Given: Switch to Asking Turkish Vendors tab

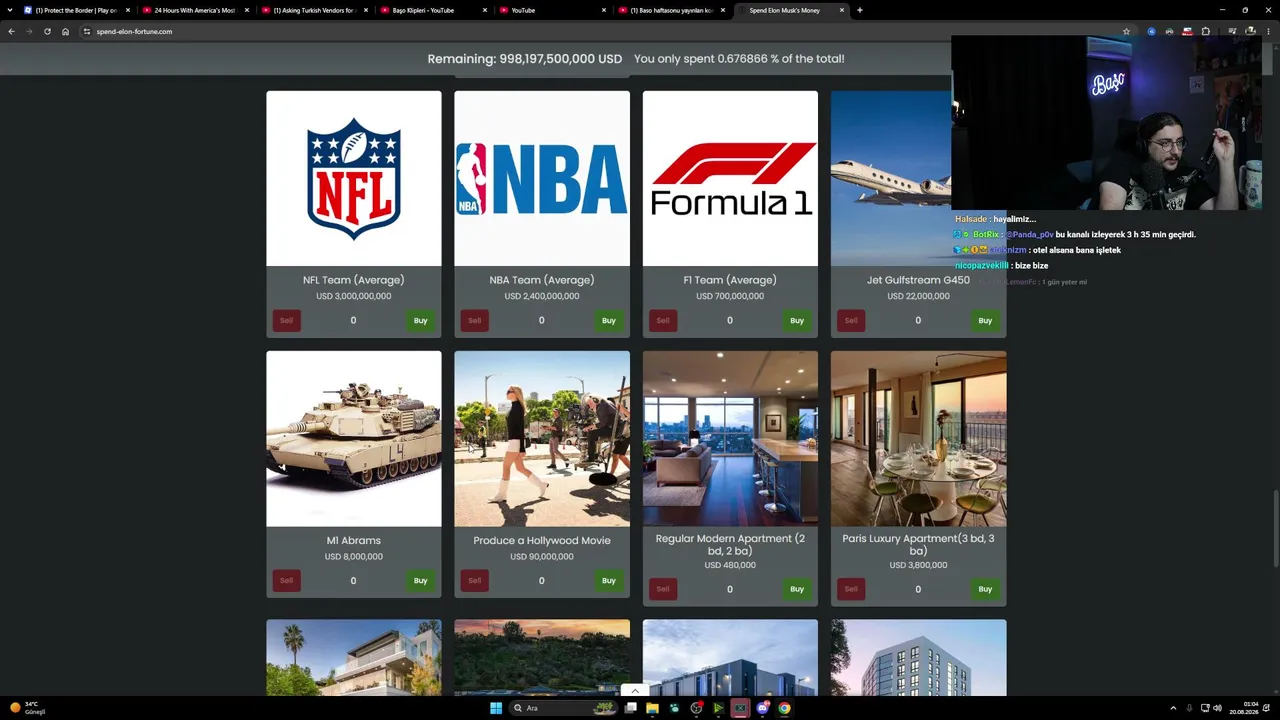Looking at the screenshot, I should coord(315,10).
